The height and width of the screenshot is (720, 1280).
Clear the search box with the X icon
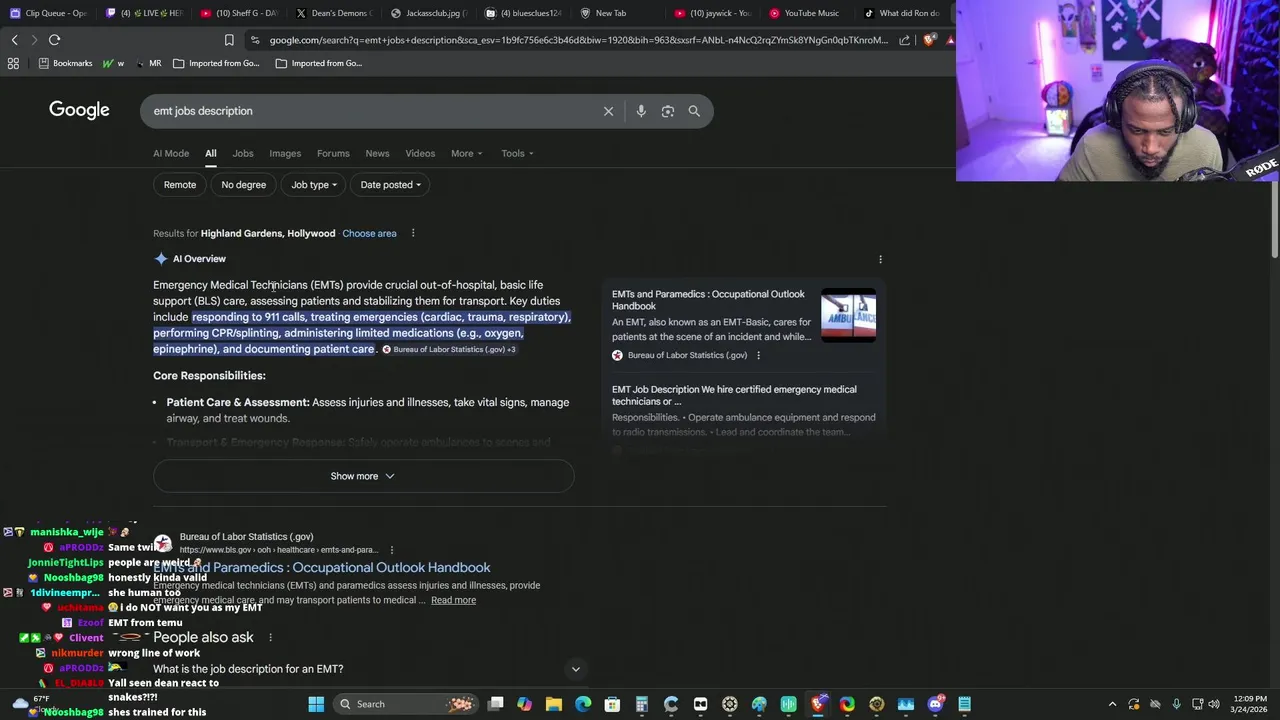[x=608, y=111]
